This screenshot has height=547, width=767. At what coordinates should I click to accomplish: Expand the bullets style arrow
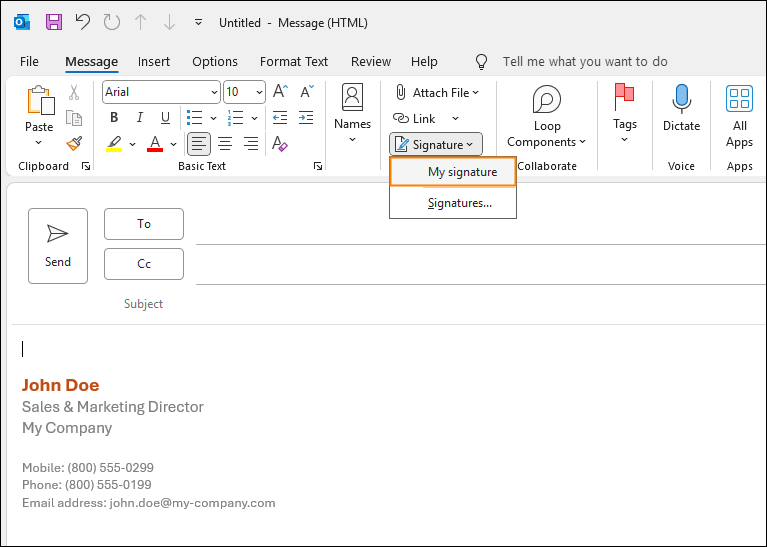pos(213,118)
